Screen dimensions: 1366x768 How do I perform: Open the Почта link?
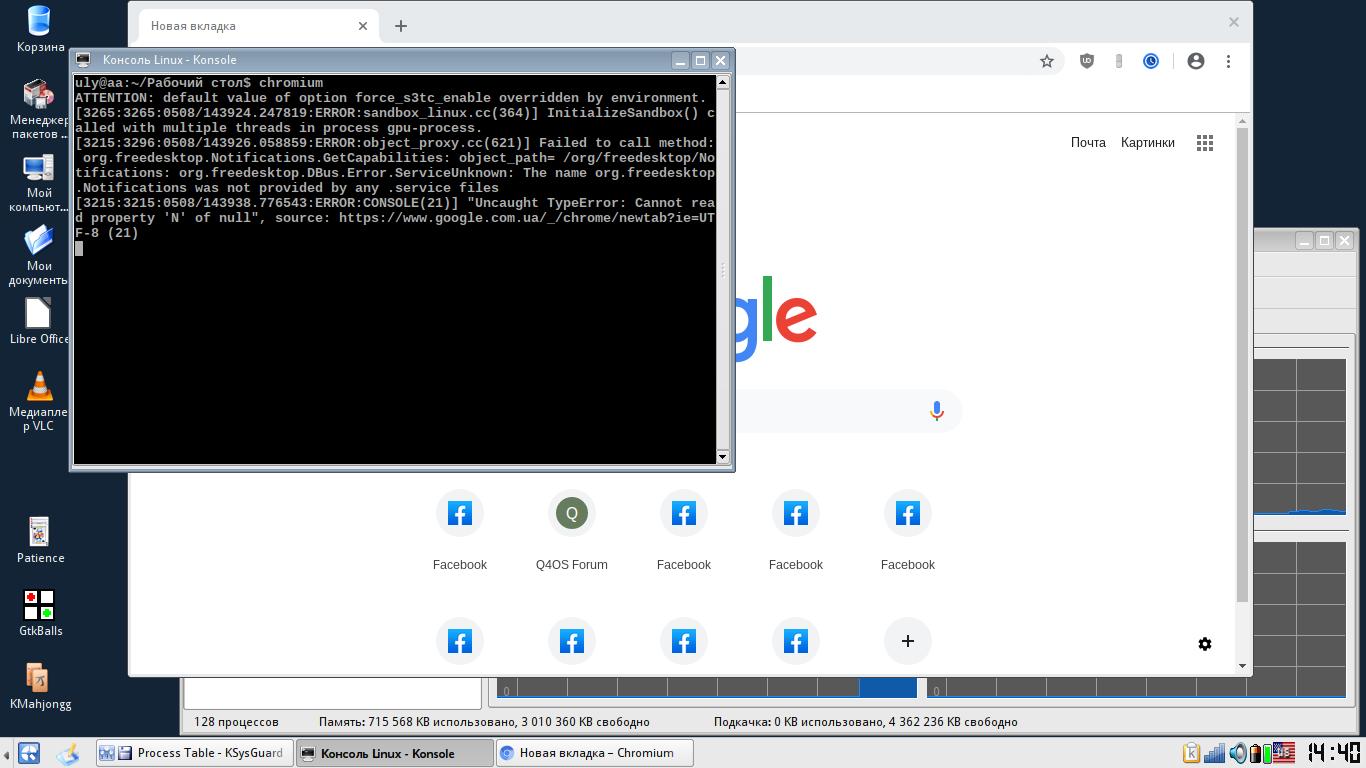pos(1088,142)
